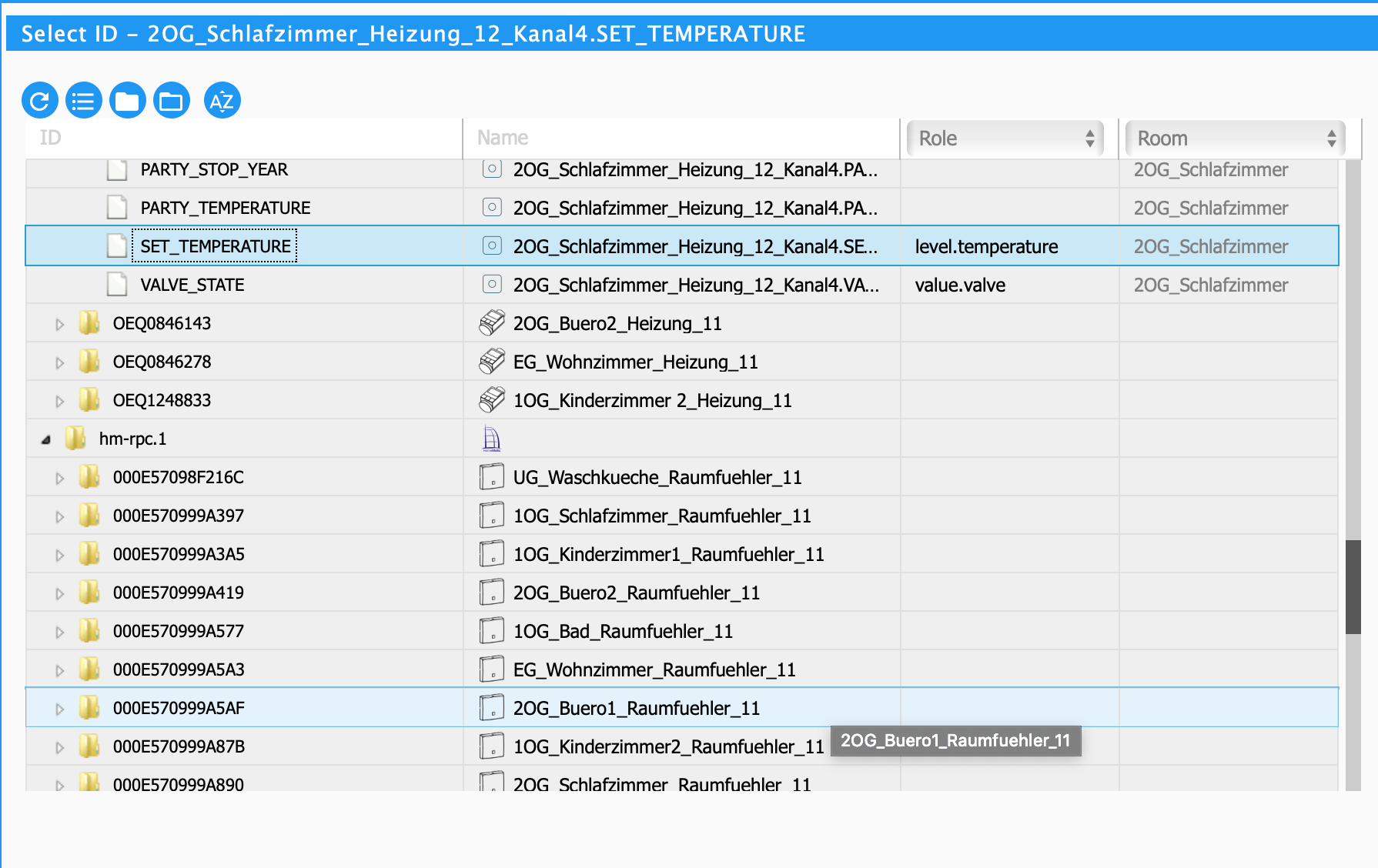1378x868 pixels.
Task: Open the Room filter dropdown
Action: pyautogui.click(x=1235, y=139)
